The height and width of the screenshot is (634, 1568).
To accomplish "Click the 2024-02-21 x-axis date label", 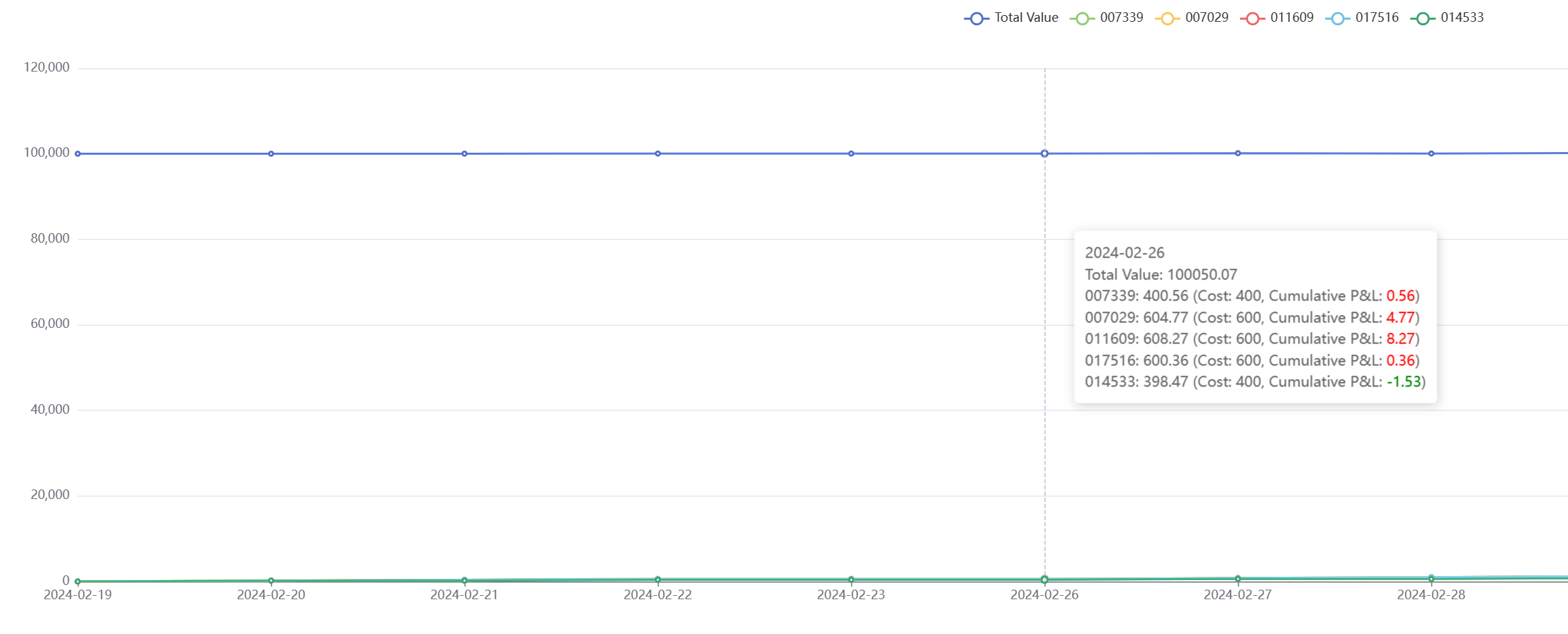I will (464, 595).
